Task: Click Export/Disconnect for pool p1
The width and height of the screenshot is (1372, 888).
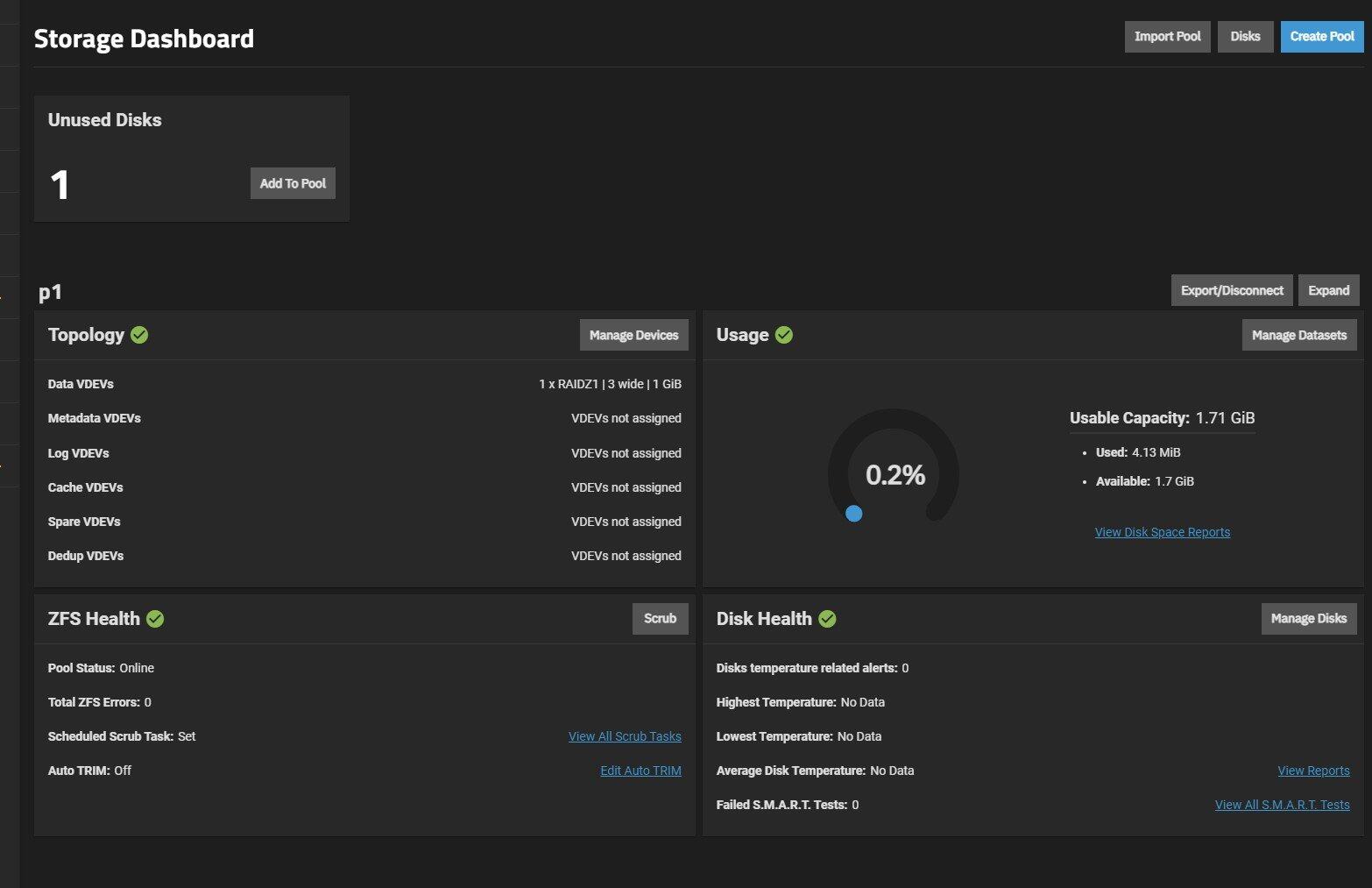Action: (x=1232, y=290)
